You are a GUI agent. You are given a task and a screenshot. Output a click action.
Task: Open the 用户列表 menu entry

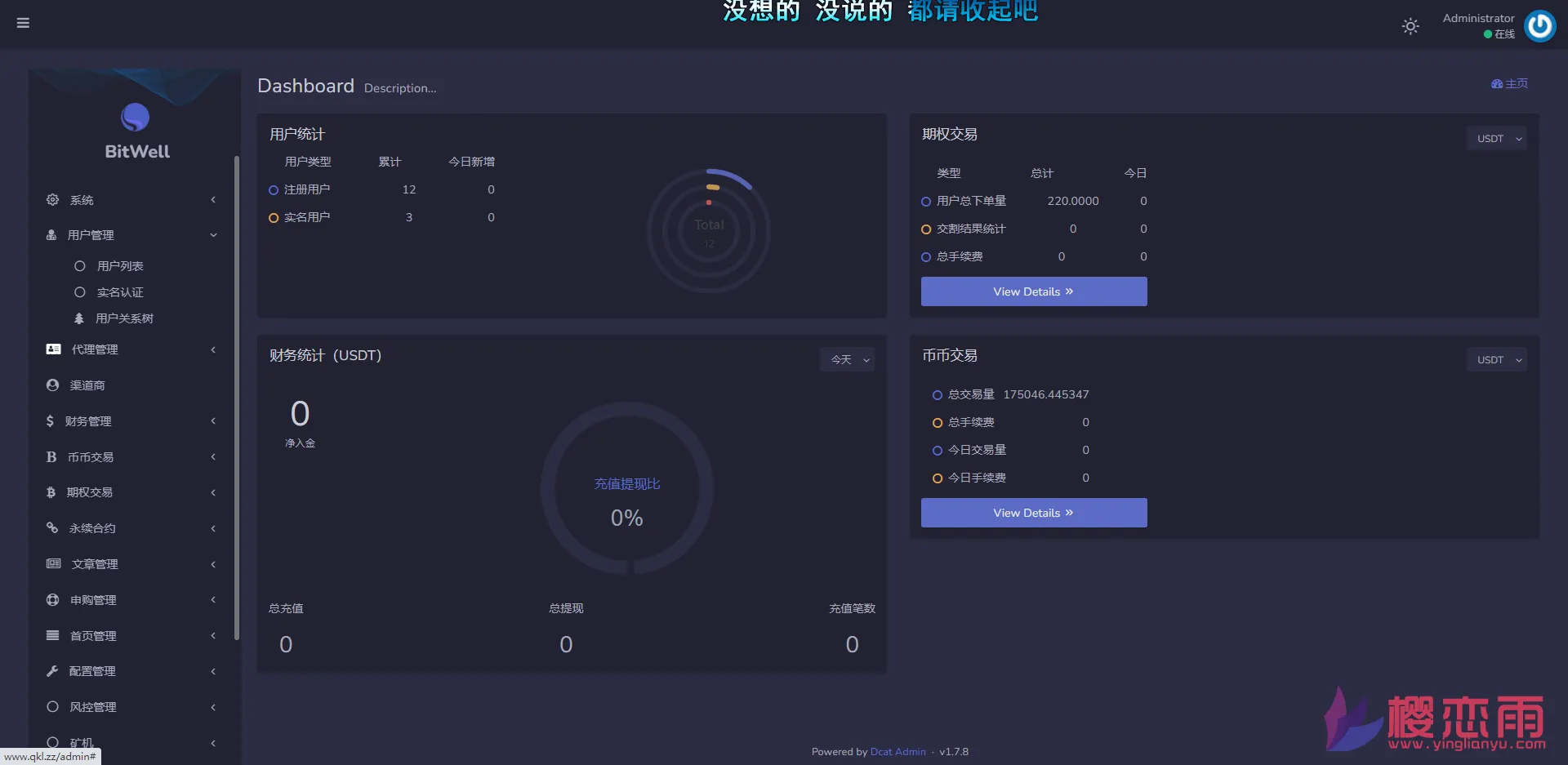click(x=120, y=266)
